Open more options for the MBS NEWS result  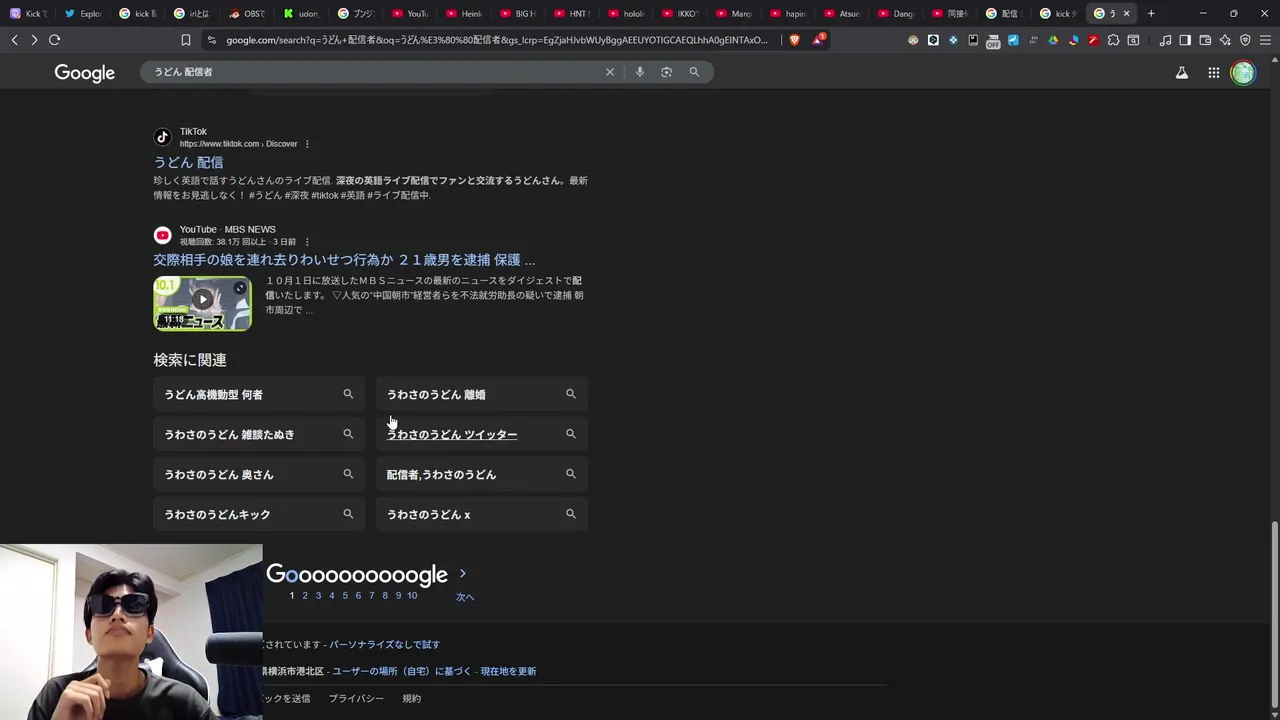(x=307, y=242)
